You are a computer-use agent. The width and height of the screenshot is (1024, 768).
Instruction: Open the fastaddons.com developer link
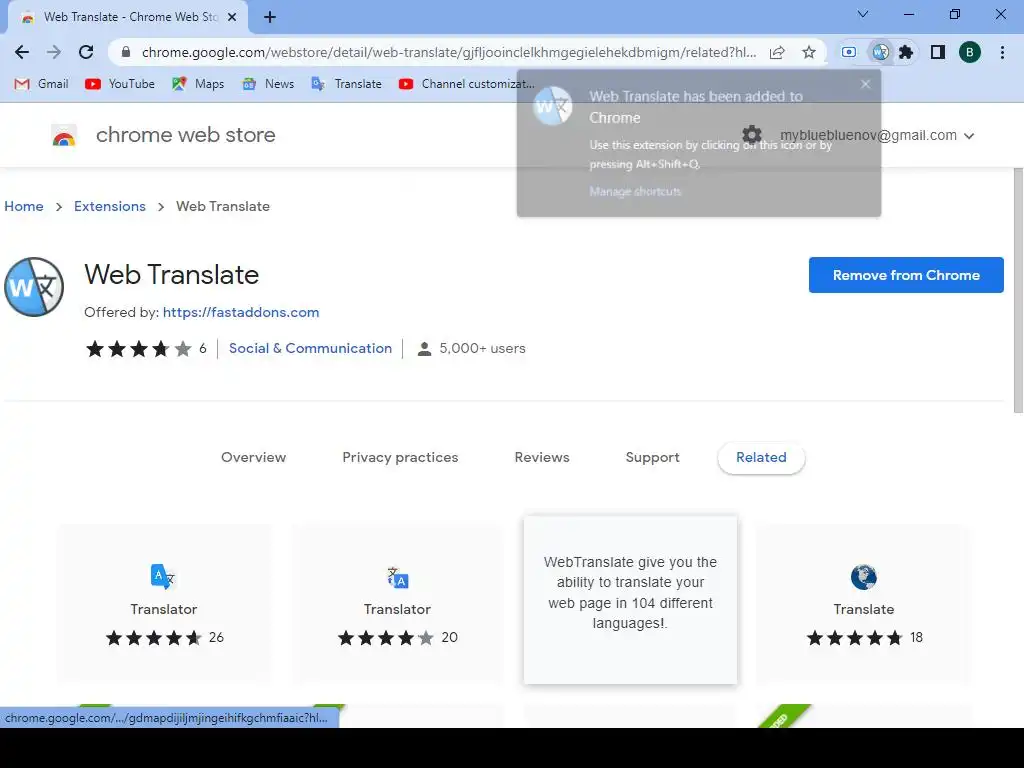[241, 312]
